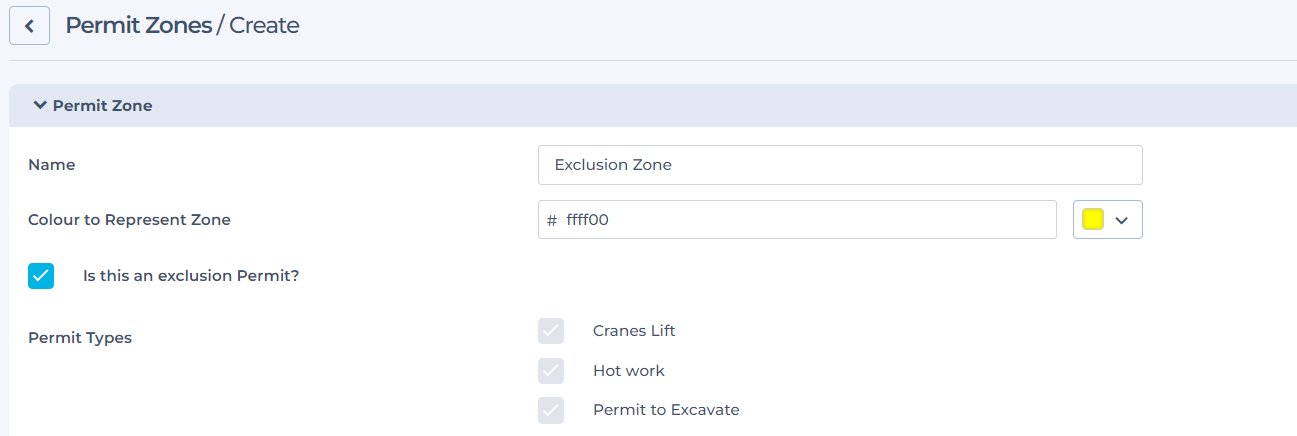This screenshot has width=1297, height=436.
Task: Click the Colour to Represent Zone label
Action: click(129, 220)
